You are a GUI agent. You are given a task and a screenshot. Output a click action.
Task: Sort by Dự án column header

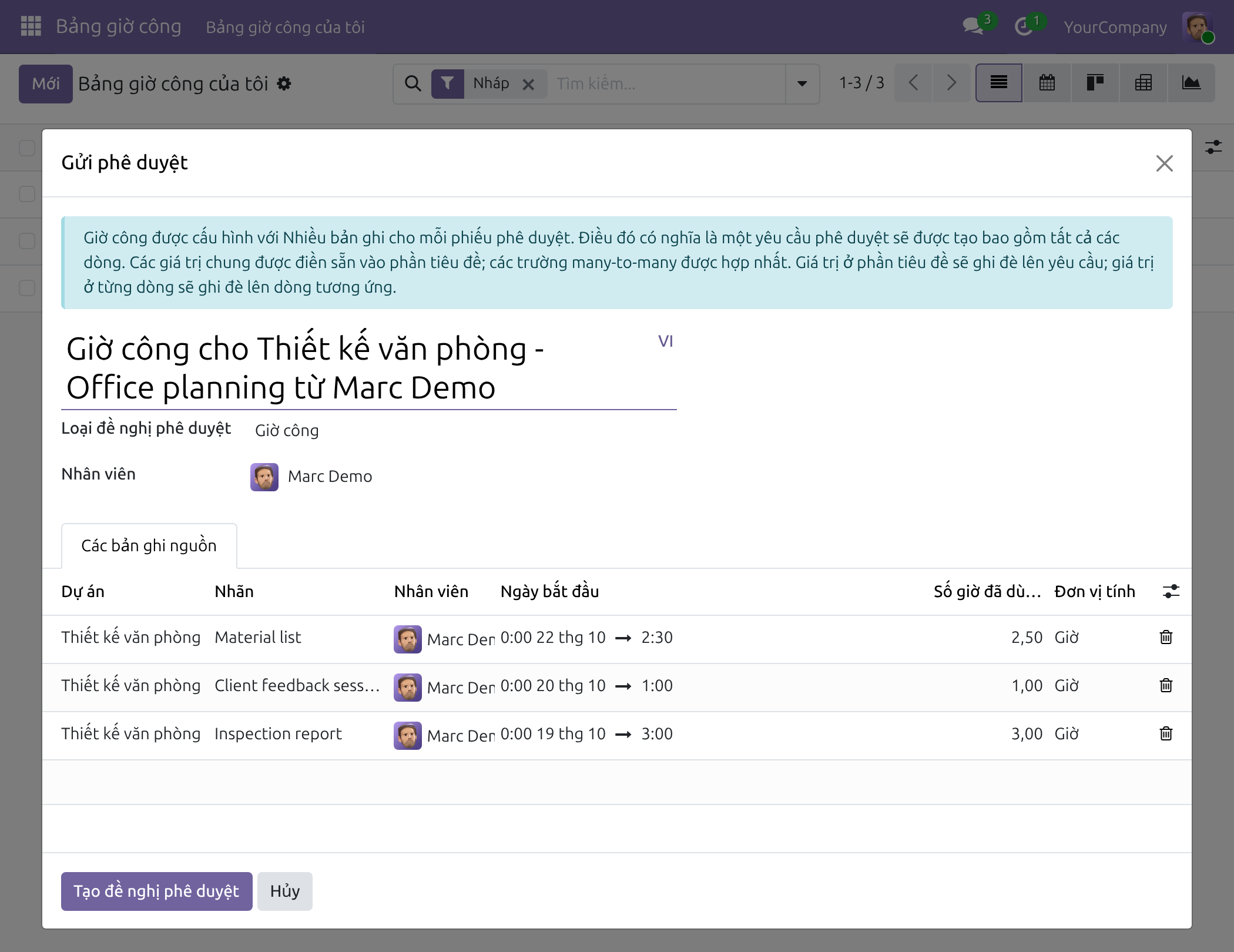click(83, 591)
